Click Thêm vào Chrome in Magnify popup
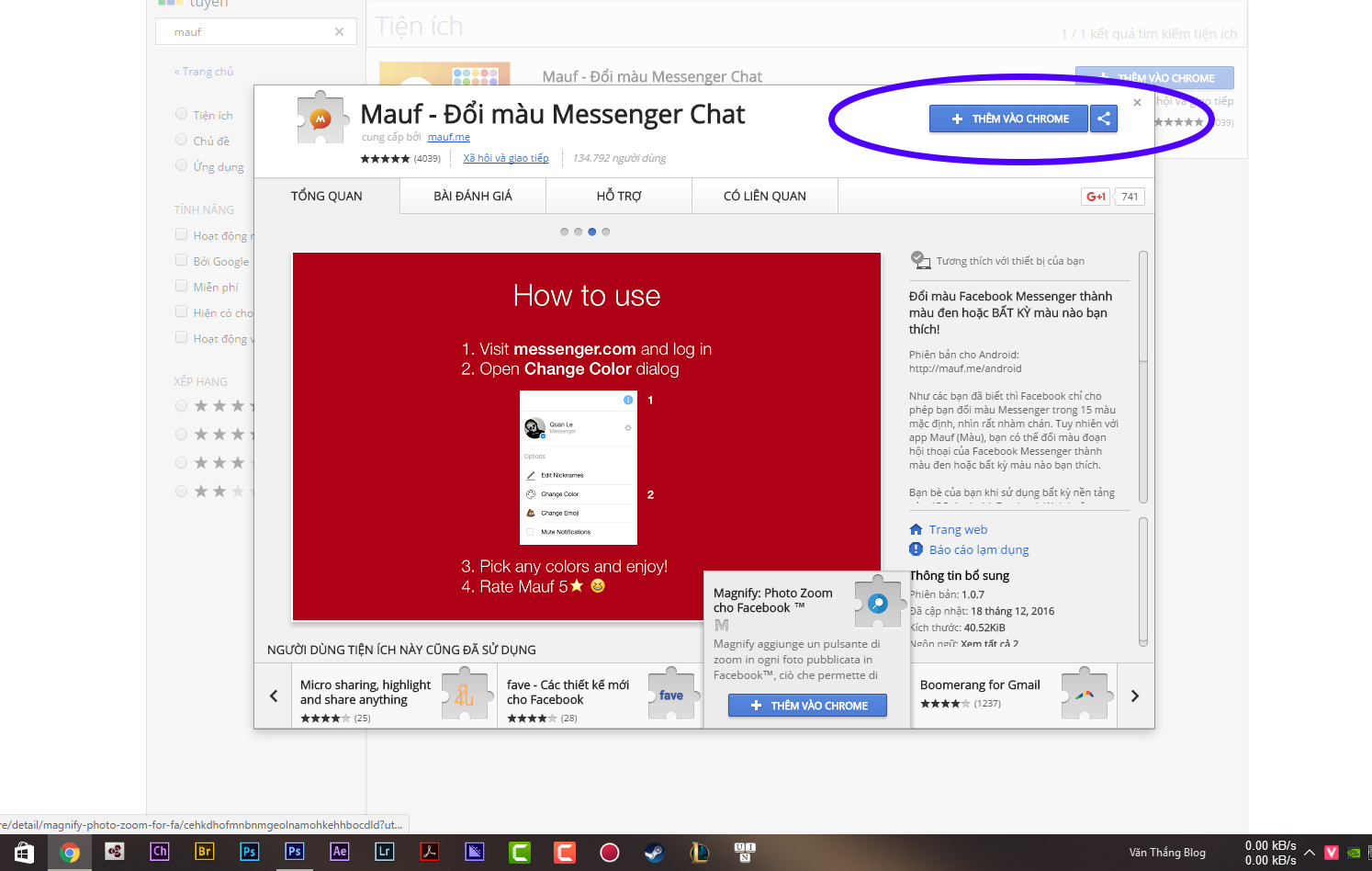Screen dimensions: 1372x871 (807, 706)
